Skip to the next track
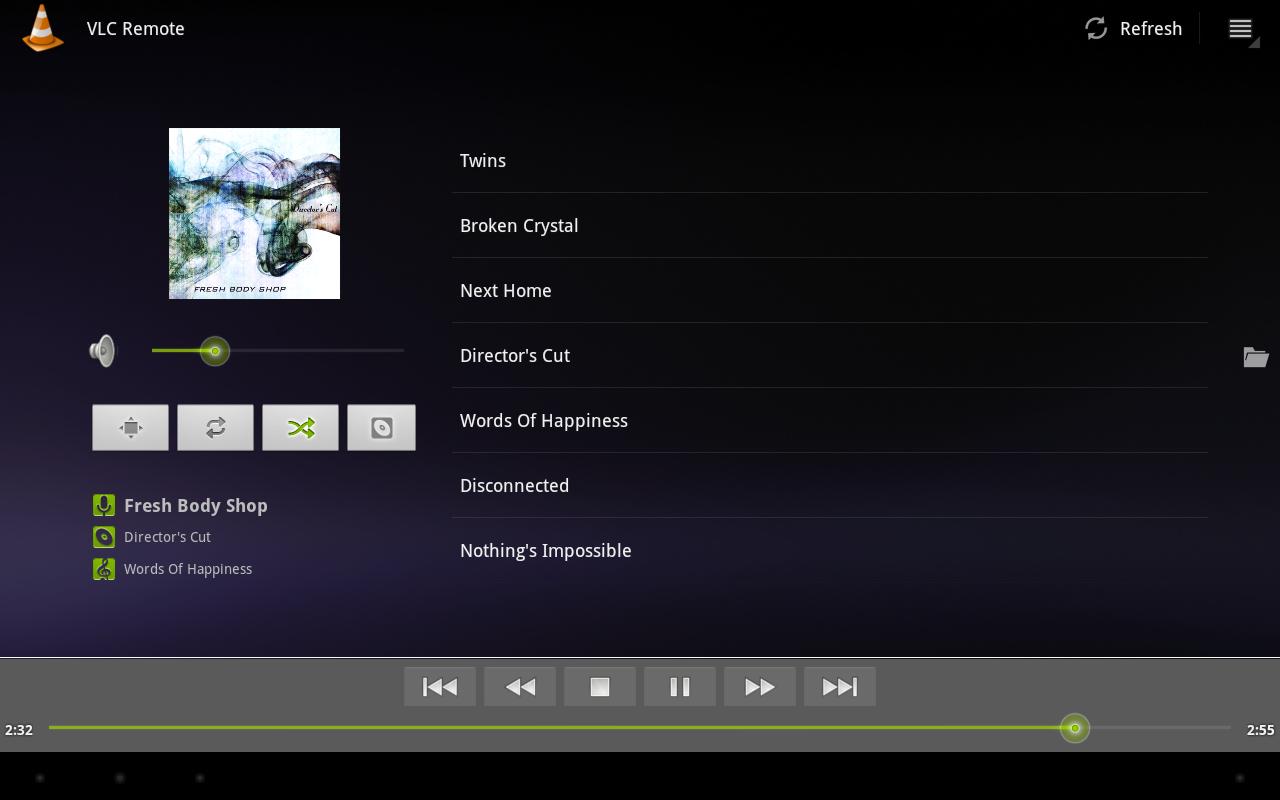 (x=839, y=686)
